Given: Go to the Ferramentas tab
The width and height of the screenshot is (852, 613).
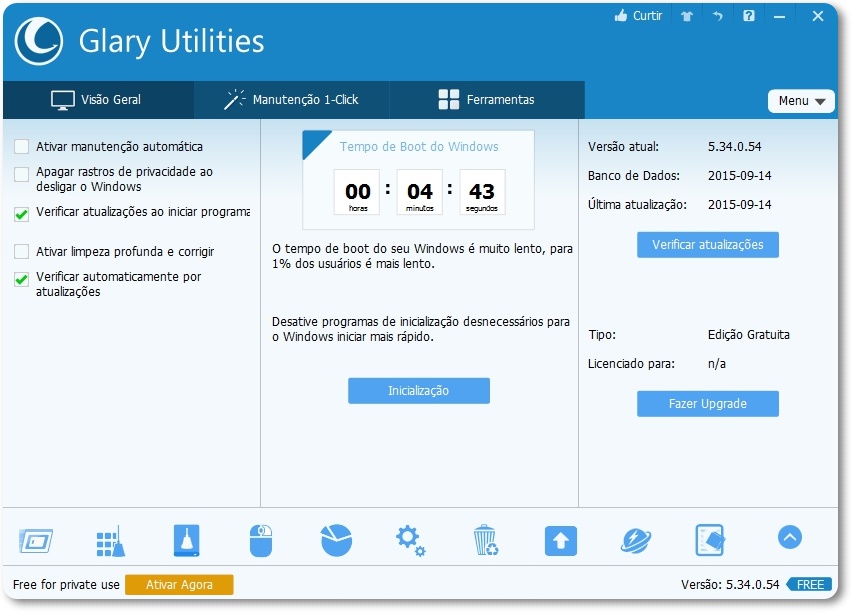Looking at the screenshot, I should [x=487, y=100].
